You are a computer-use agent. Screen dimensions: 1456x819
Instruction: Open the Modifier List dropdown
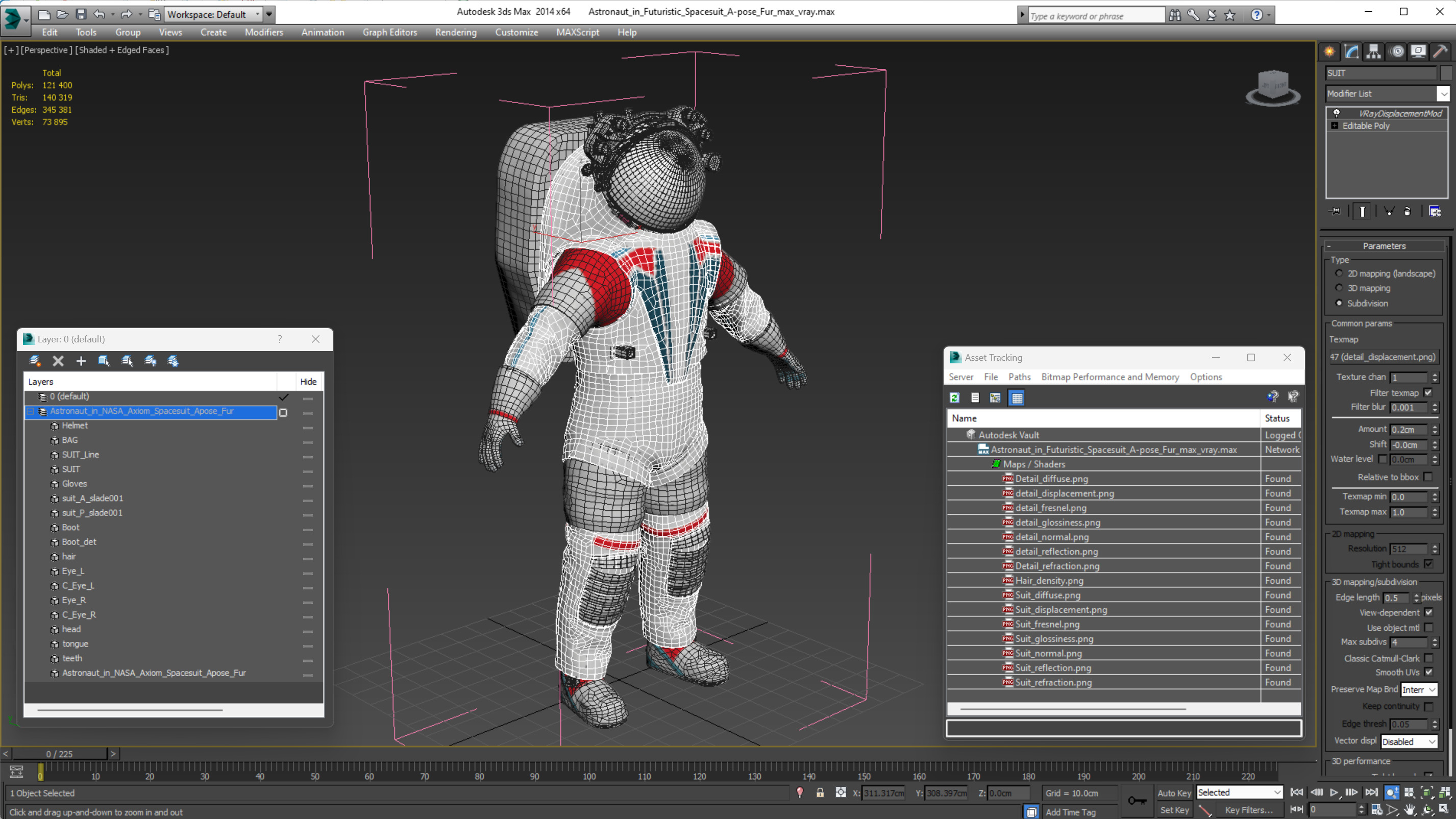(x=1388, y=94)
